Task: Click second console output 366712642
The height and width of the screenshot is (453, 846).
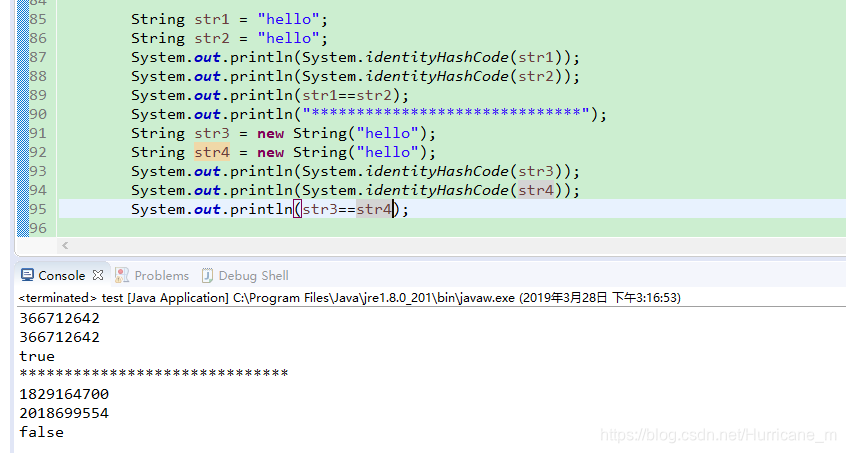Action: [59, 337]
